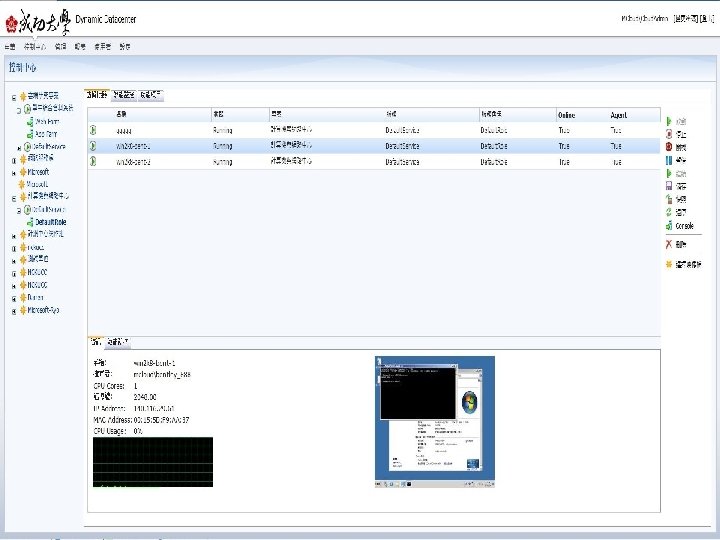Click the blue pause bars icon
Screen dimensions: 720x540
(x=669, y=160)
